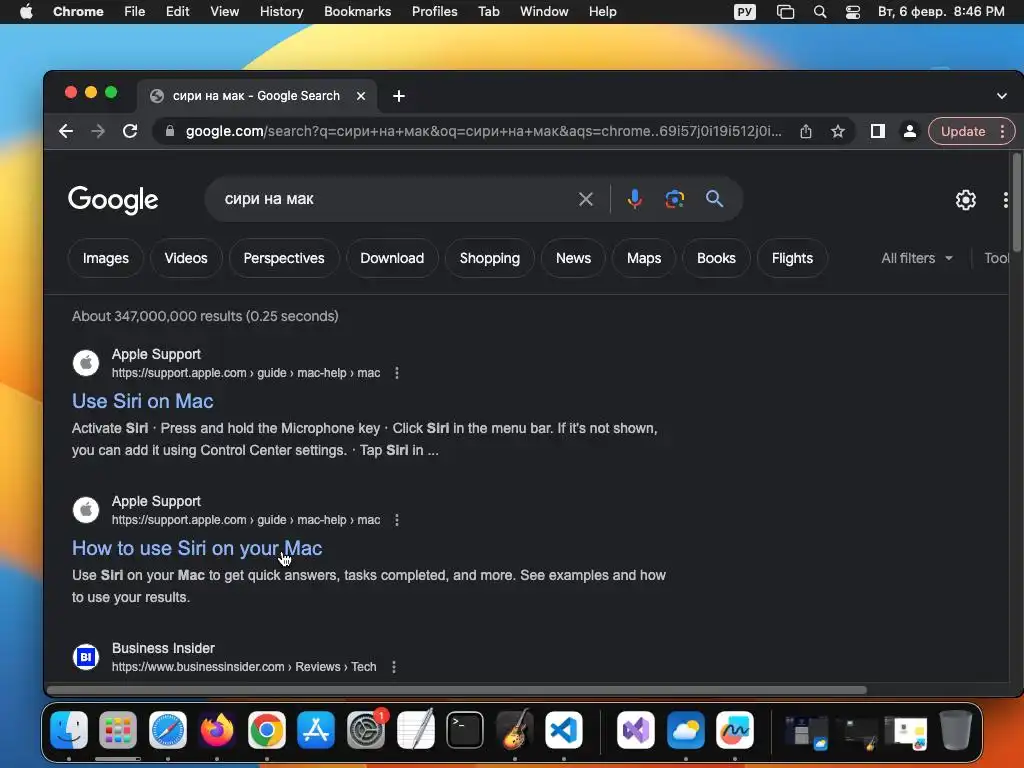Open the View menu

coord(225,12)
